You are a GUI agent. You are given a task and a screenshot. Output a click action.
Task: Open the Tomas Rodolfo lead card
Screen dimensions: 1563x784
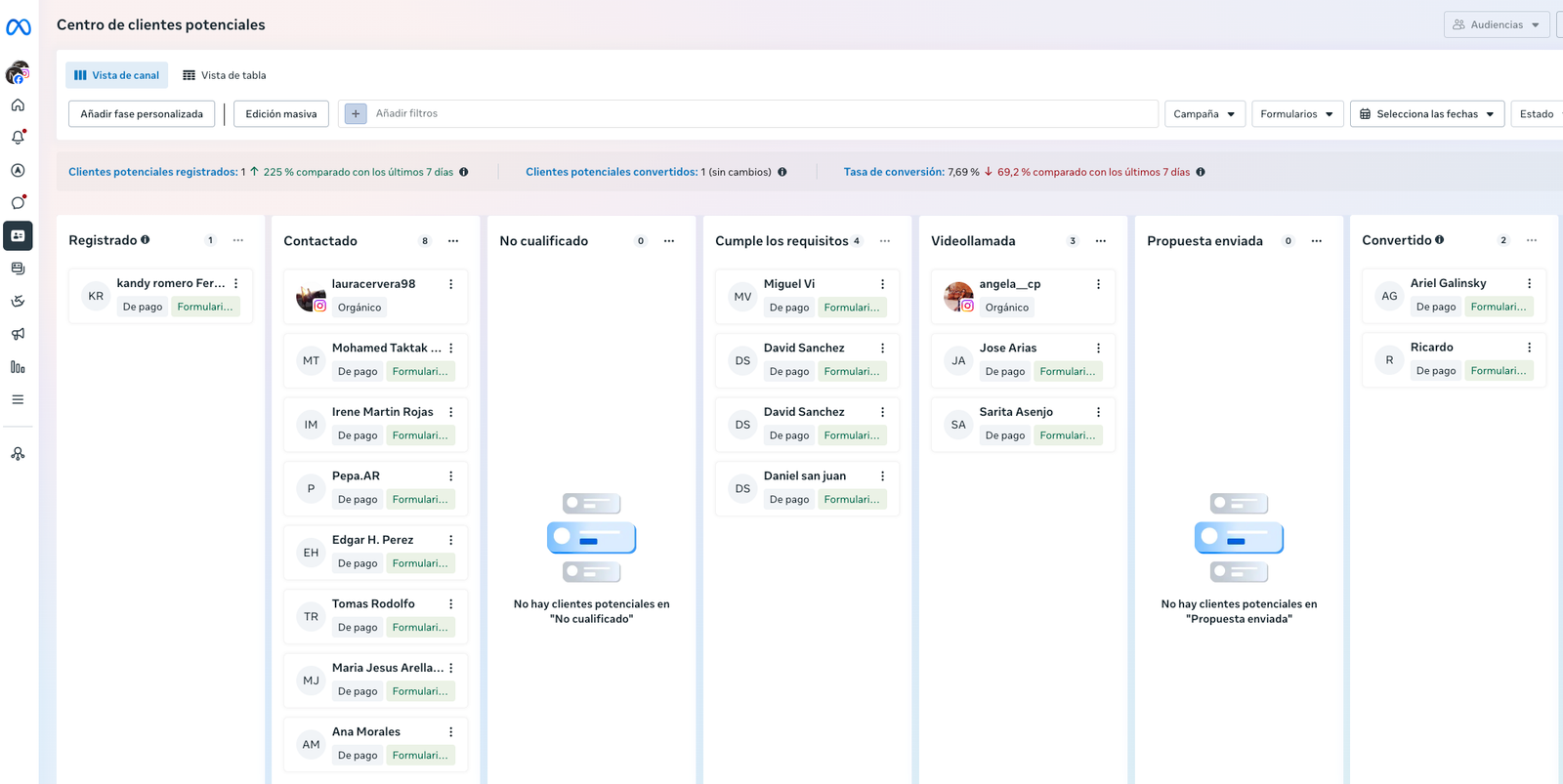376,616
